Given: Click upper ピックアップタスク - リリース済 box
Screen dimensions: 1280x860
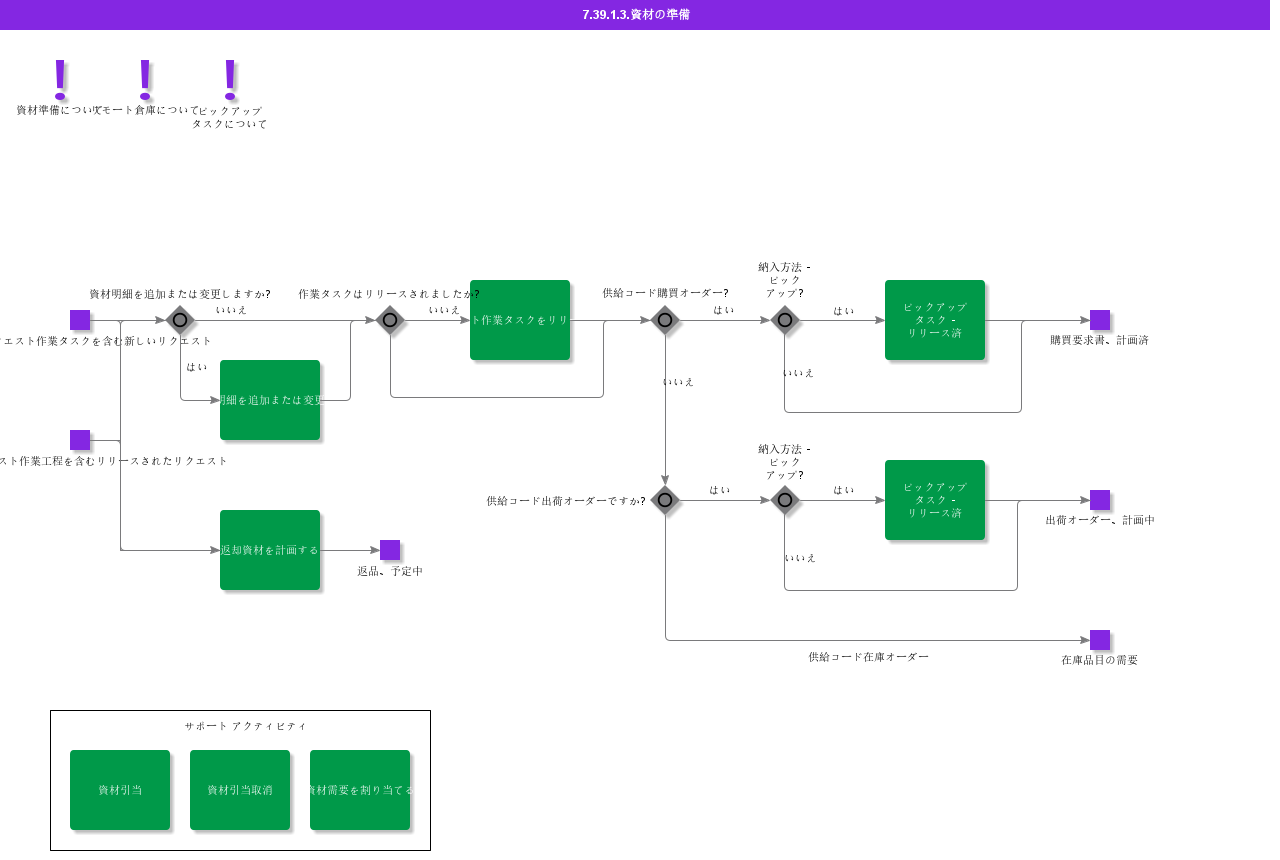Looking at the screenshot, I should click(x=935, y=320).
